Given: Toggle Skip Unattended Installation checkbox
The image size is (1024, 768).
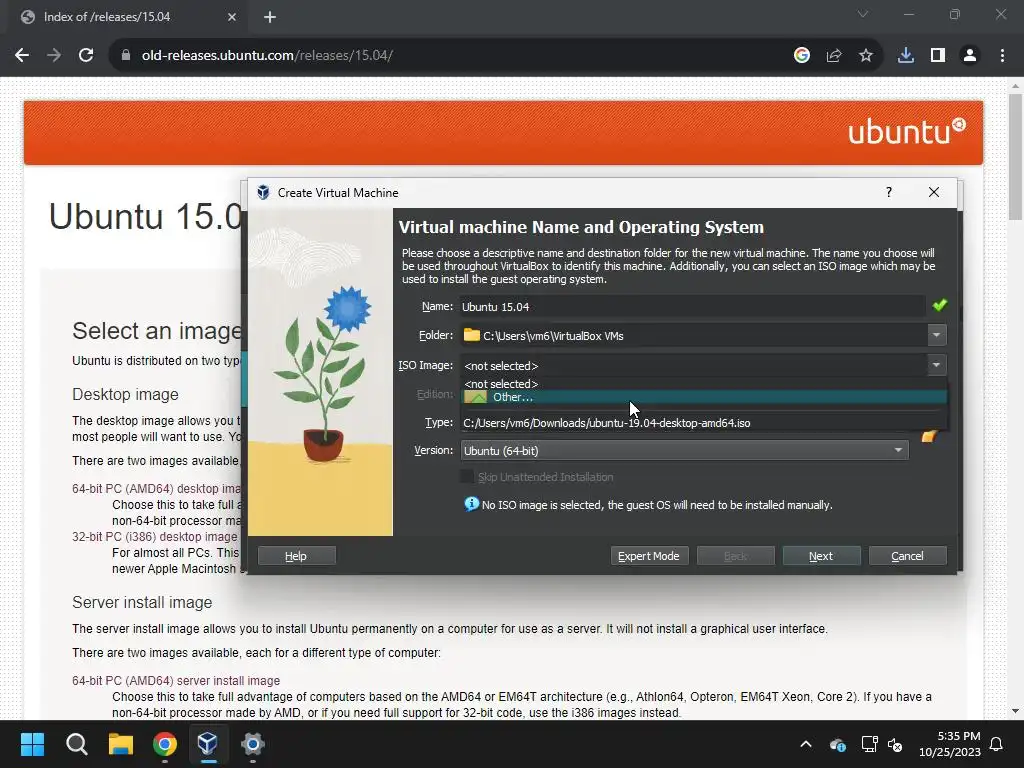Looking at the screenshot, I should [x=466, y=477].
